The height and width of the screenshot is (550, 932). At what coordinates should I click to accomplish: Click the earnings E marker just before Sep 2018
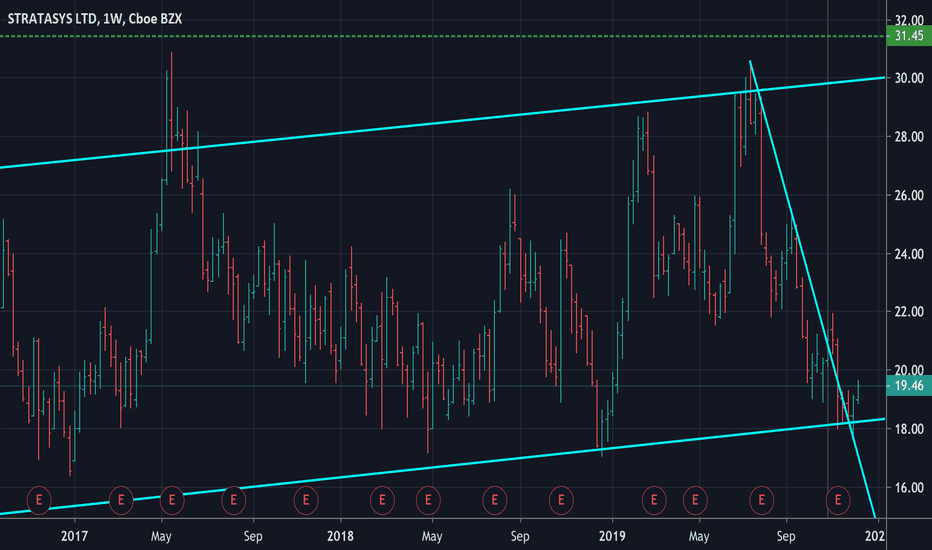click(x=495, y=500)
